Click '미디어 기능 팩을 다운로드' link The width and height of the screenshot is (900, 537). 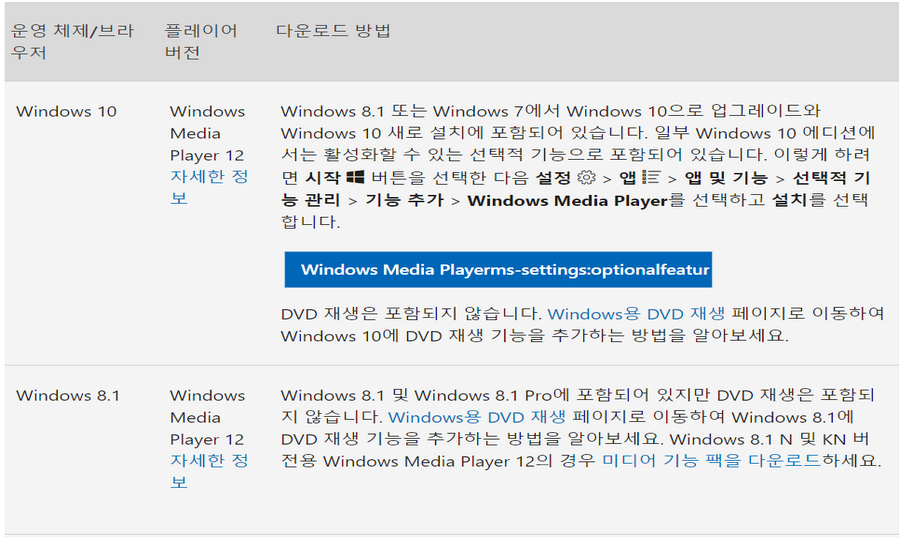point(712,461)
